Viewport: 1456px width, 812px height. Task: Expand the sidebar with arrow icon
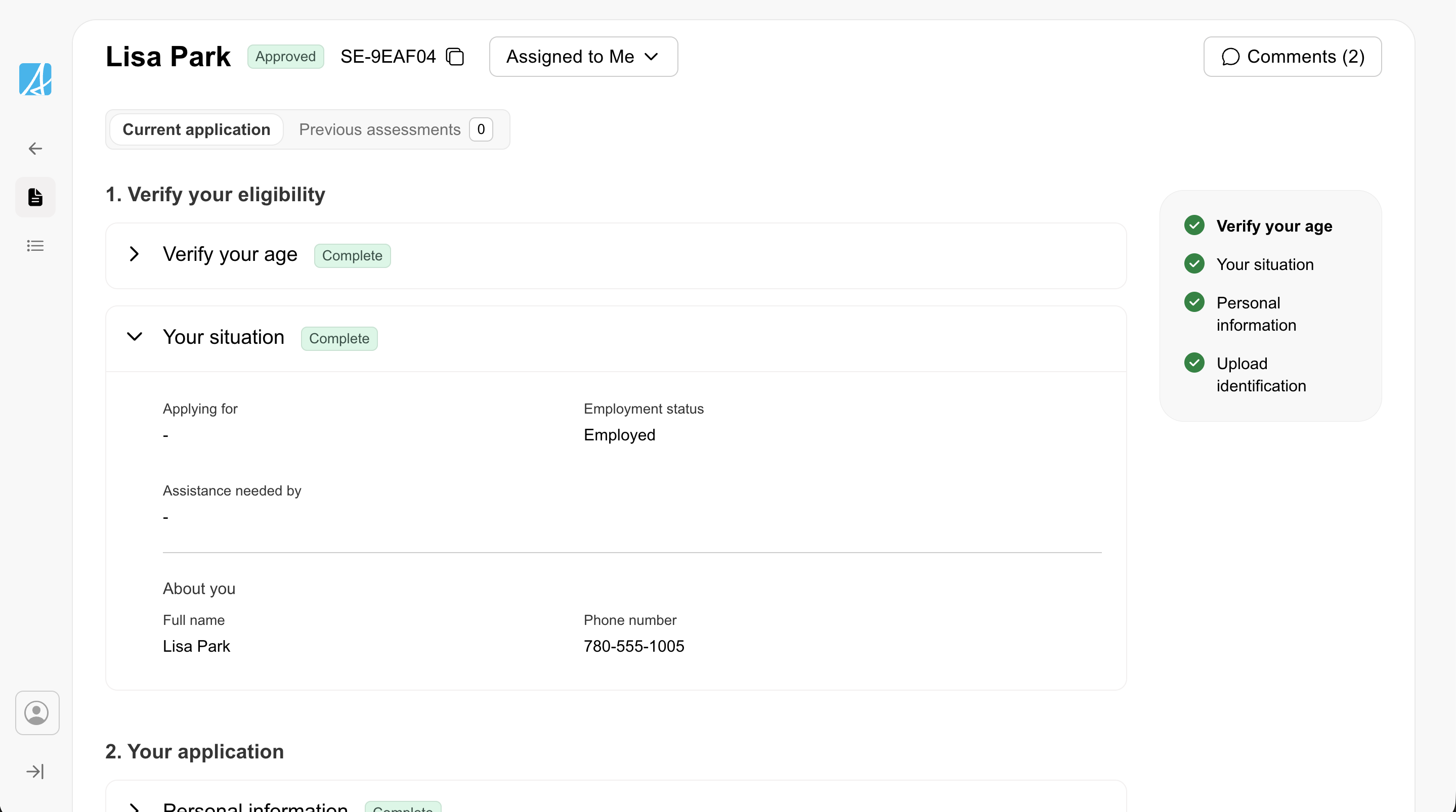35,772
